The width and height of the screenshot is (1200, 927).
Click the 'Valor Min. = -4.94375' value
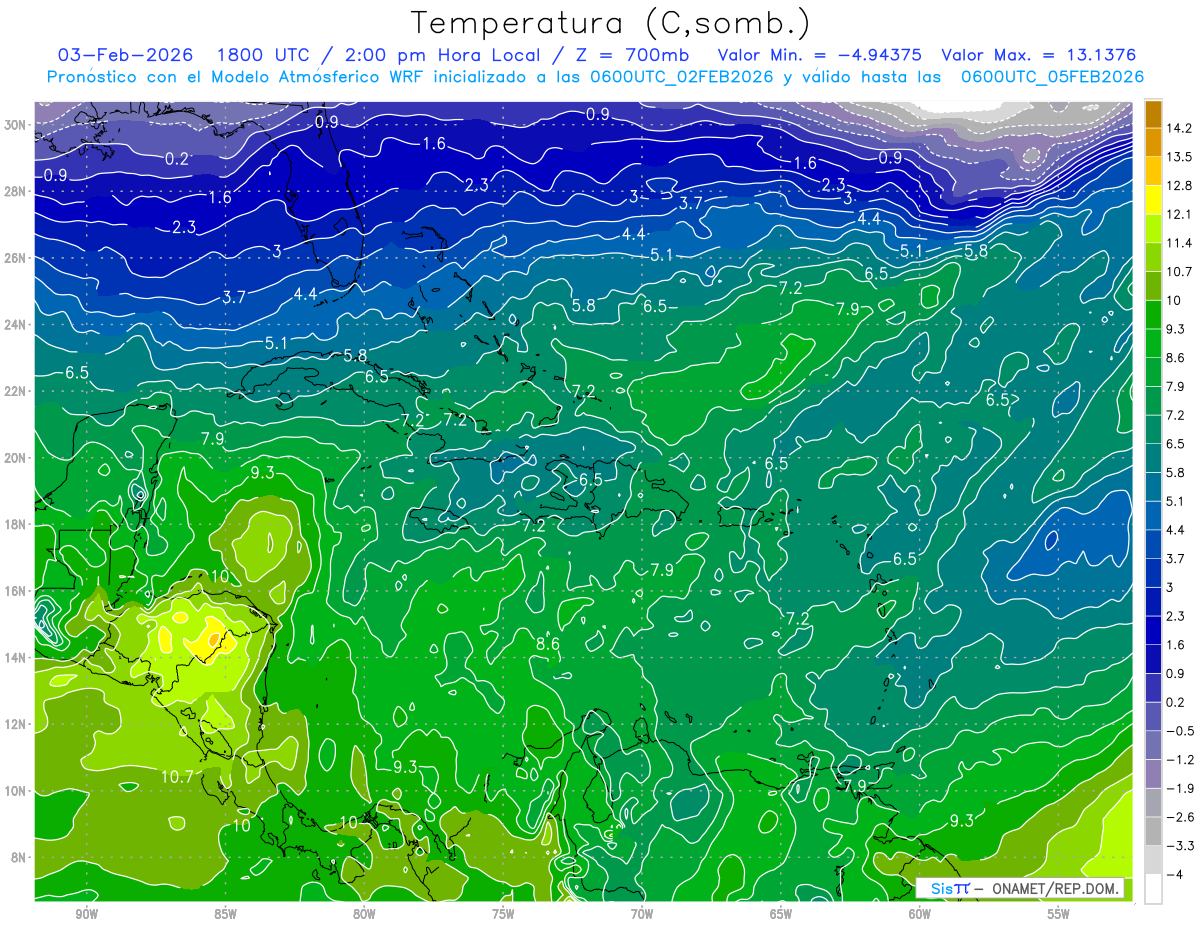820,55
